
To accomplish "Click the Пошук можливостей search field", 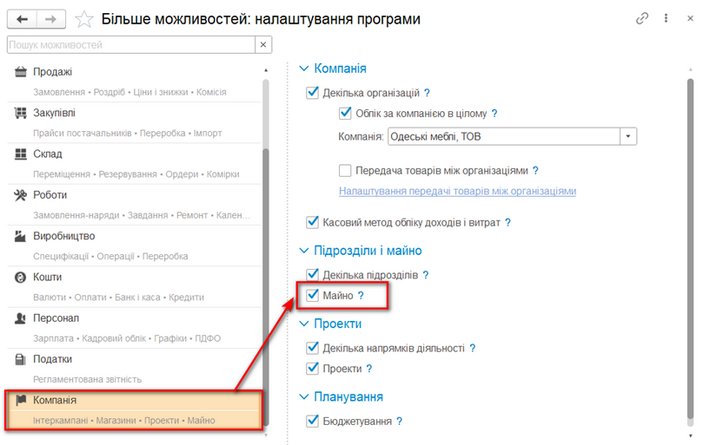I will [130, 45].
